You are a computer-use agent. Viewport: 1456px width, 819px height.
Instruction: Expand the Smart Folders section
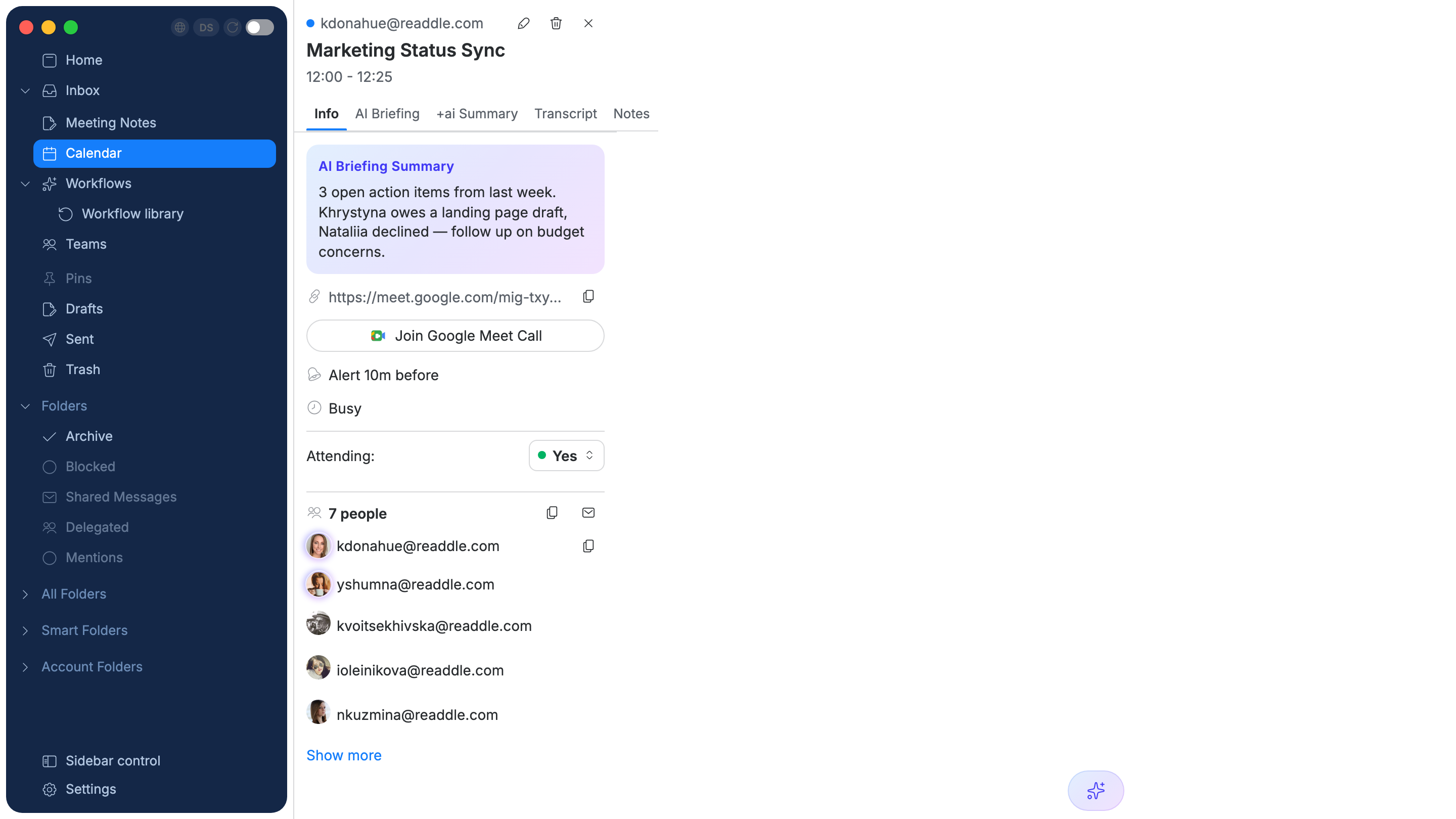click(x=25, y=630)
